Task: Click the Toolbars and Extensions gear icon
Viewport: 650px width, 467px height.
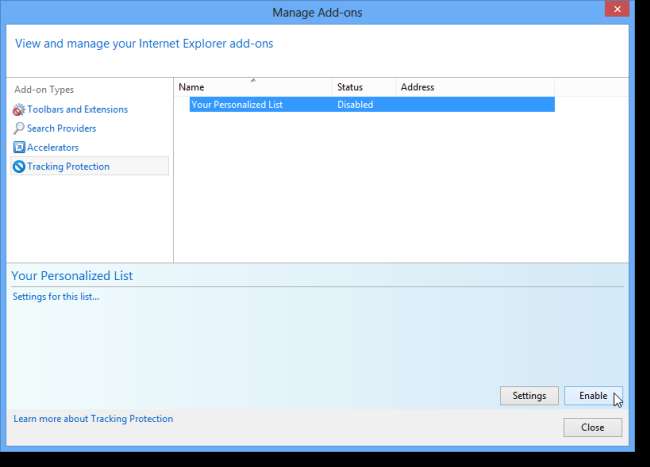Action: (19, 110)
